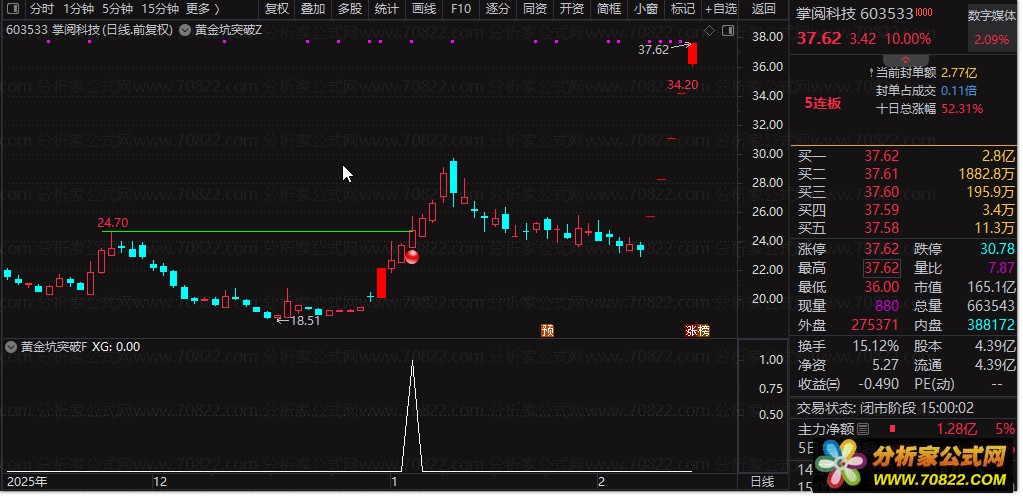1023x496 pixels.
Task: Click the 市值 value 165.1亿
Action: coord(990,287)
